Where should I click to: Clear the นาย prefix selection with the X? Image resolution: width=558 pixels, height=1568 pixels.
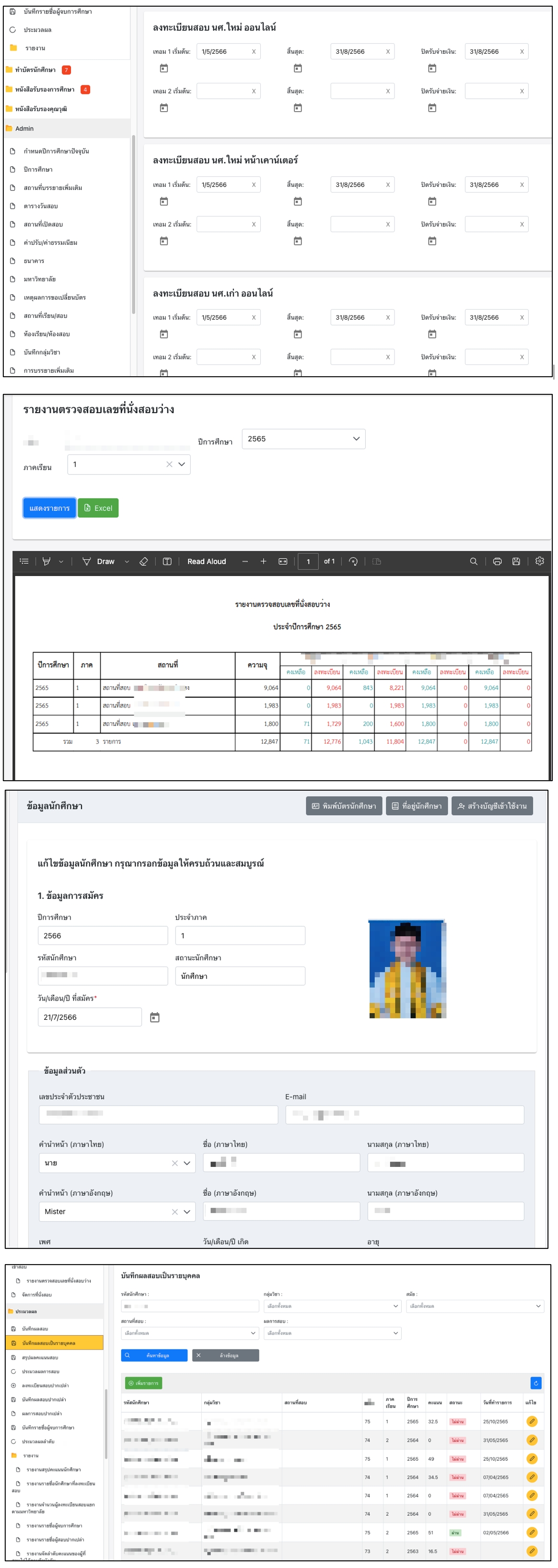point(175,1163)
